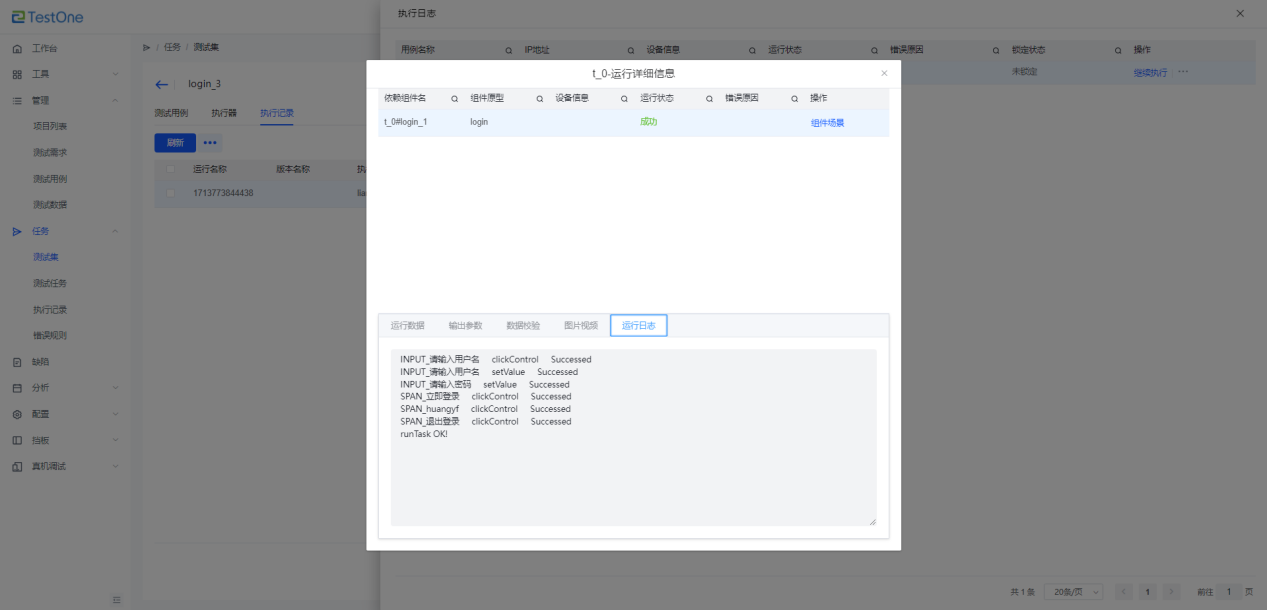
Task: Open the blue ellipsis dropdown beside 刷新
Action: pyautogui.click(x=210, y=143)
